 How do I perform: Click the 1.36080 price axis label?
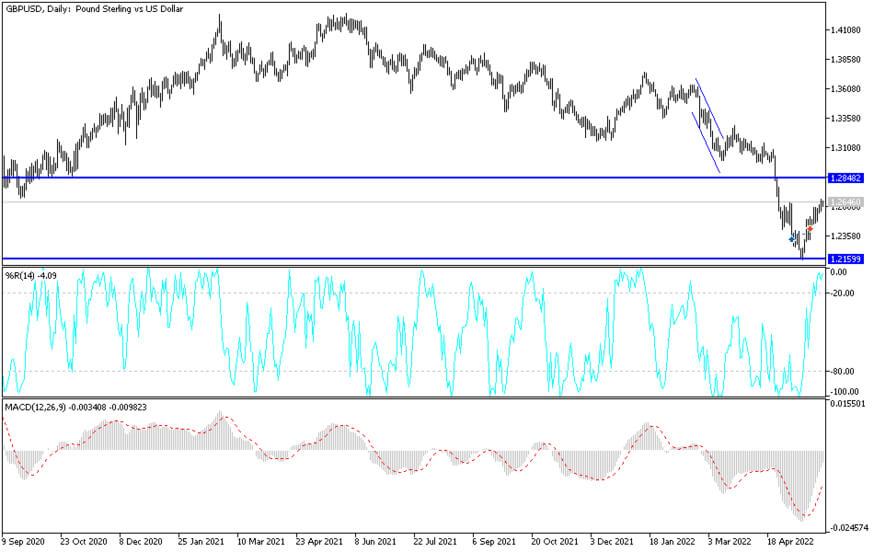(846, 89)
